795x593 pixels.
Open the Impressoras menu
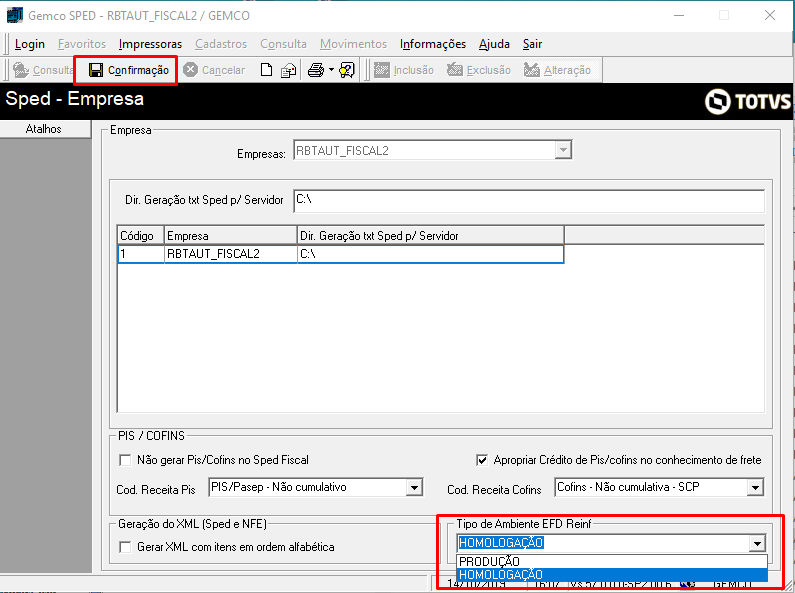click(150, 44)
